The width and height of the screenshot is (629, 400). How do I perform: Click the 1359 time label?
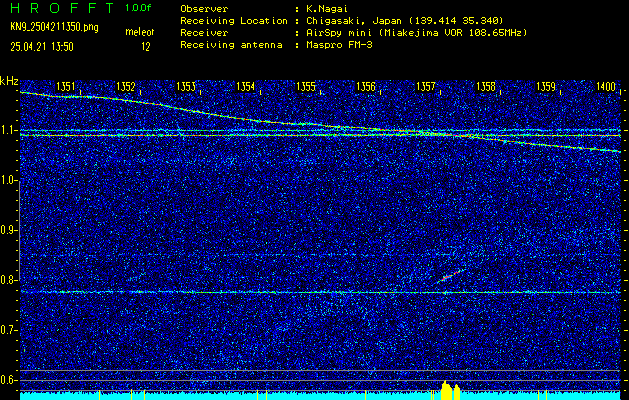546,87
